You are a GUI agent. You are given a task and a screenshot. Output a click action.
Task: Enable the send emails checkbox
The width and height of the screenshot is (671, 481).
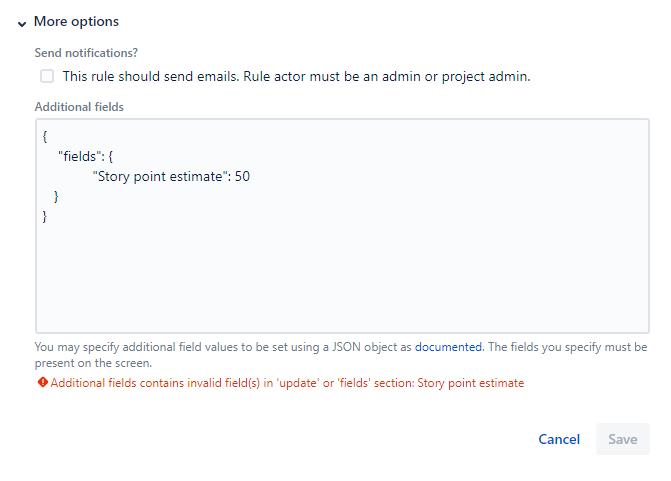pos(47,76)
